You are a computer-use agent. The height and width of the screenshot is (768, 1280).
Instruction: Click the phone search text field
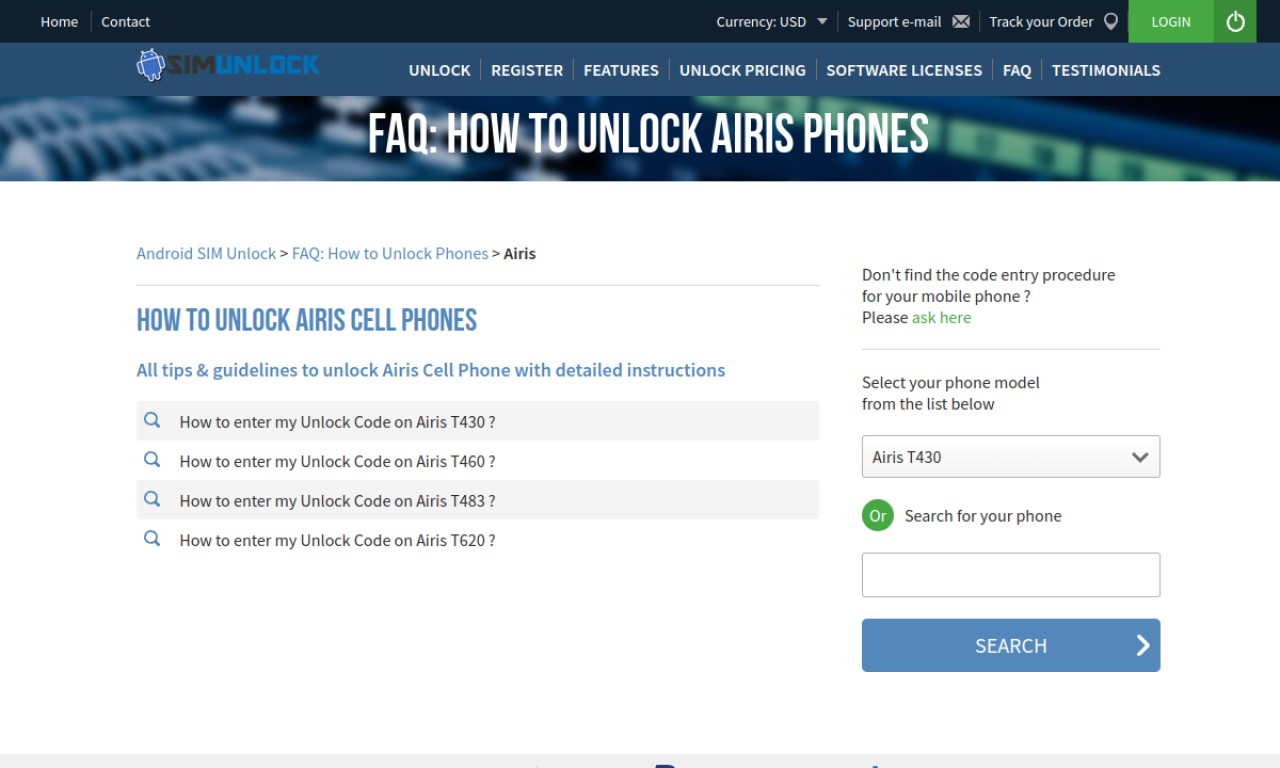click(1011, 575)
